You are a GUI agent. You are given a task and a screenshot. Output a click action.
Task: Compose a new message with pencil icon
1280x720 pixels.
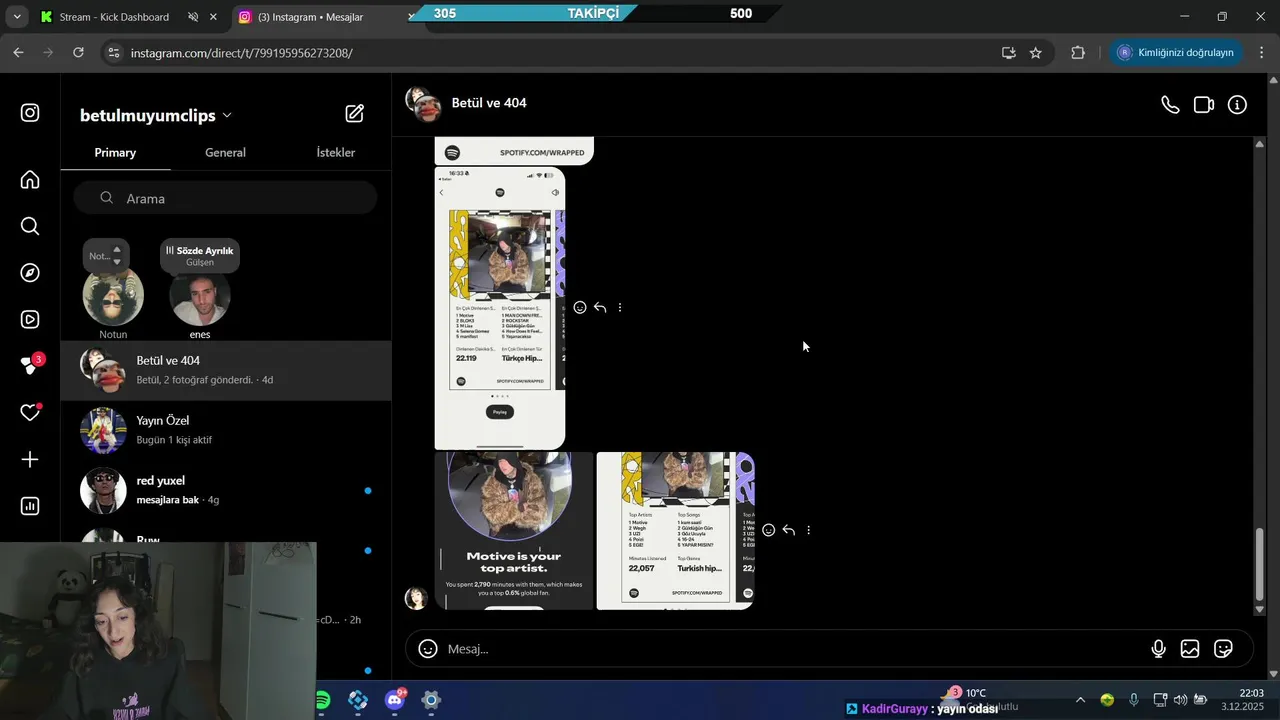pos(354,114)
